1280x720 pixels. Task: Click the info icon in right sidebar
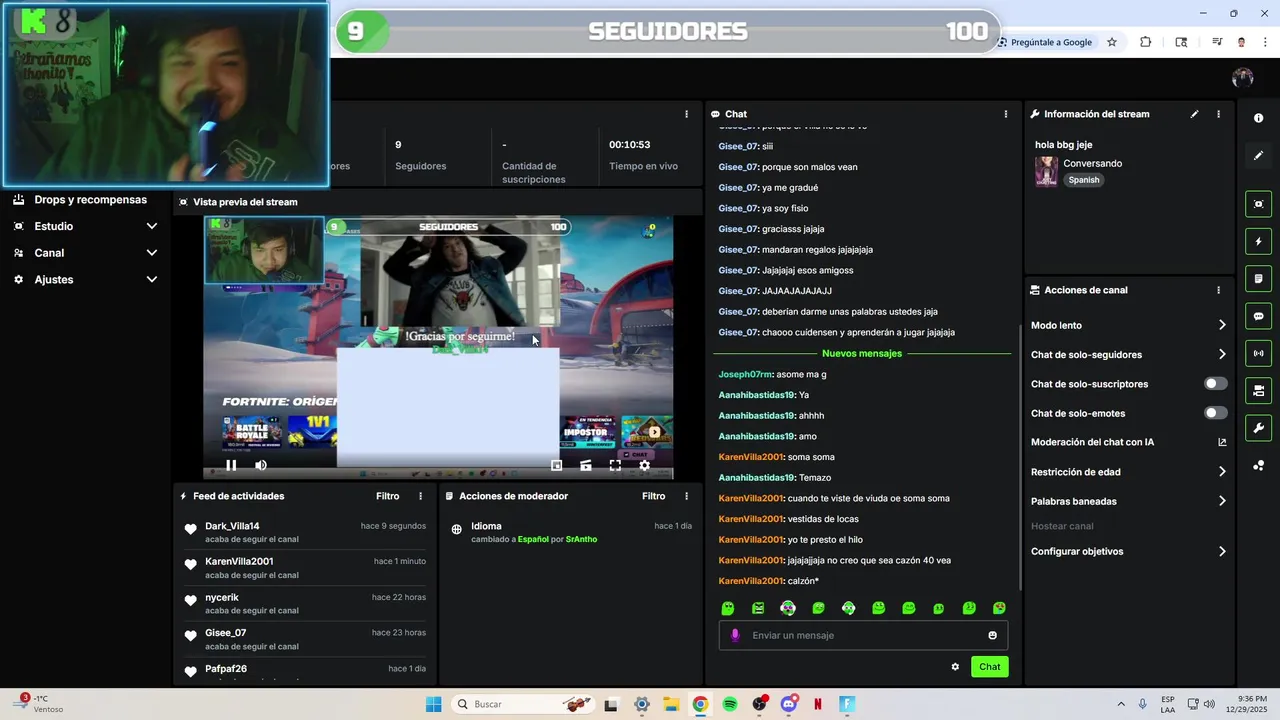coord(1258,118)
